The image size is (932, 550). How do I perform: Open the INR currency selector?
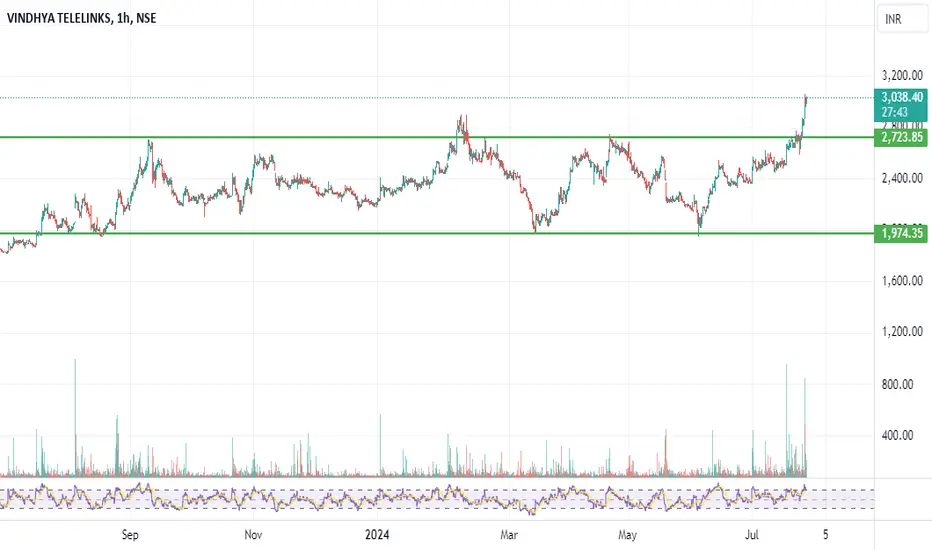point(902,19)
